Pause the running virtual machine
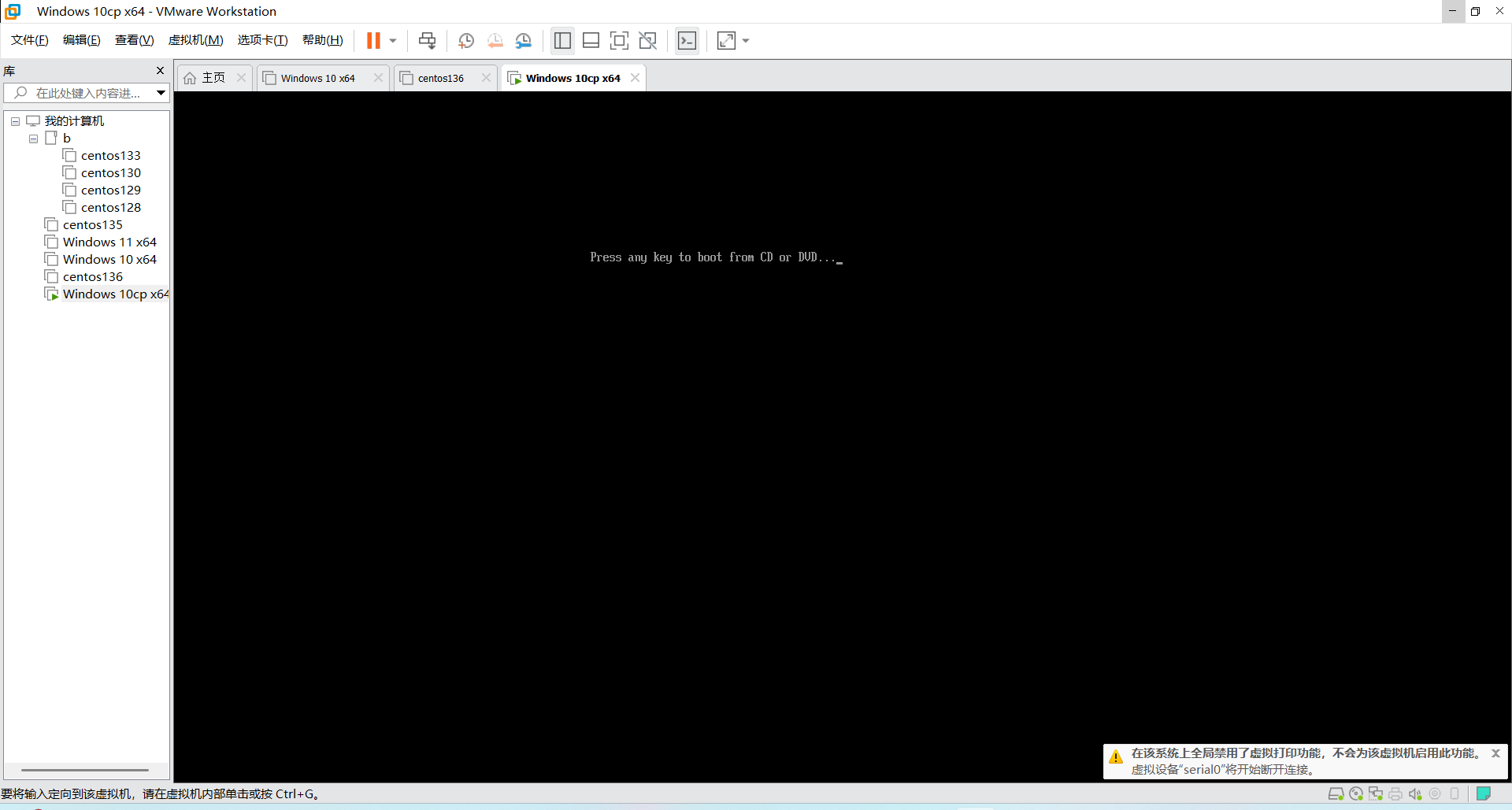1512x810 pixels. tap(373, 40)
